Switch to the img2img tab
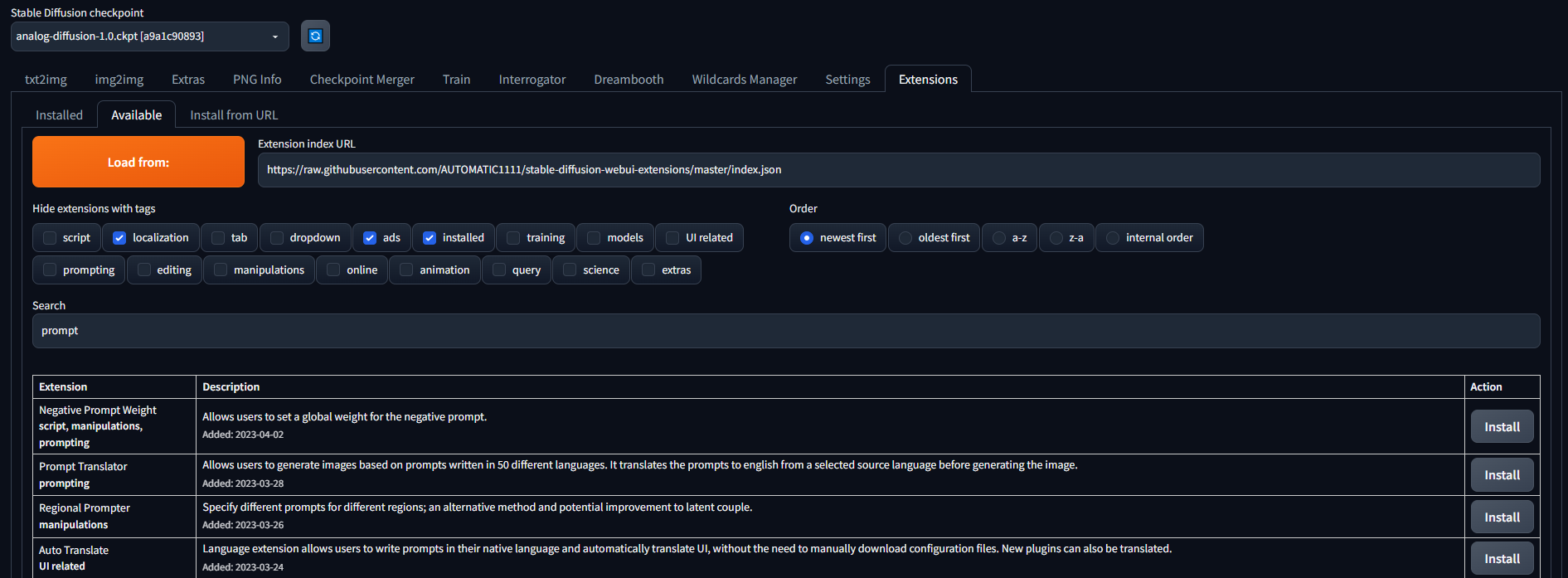1568x578 pixels. pos(119,80)
